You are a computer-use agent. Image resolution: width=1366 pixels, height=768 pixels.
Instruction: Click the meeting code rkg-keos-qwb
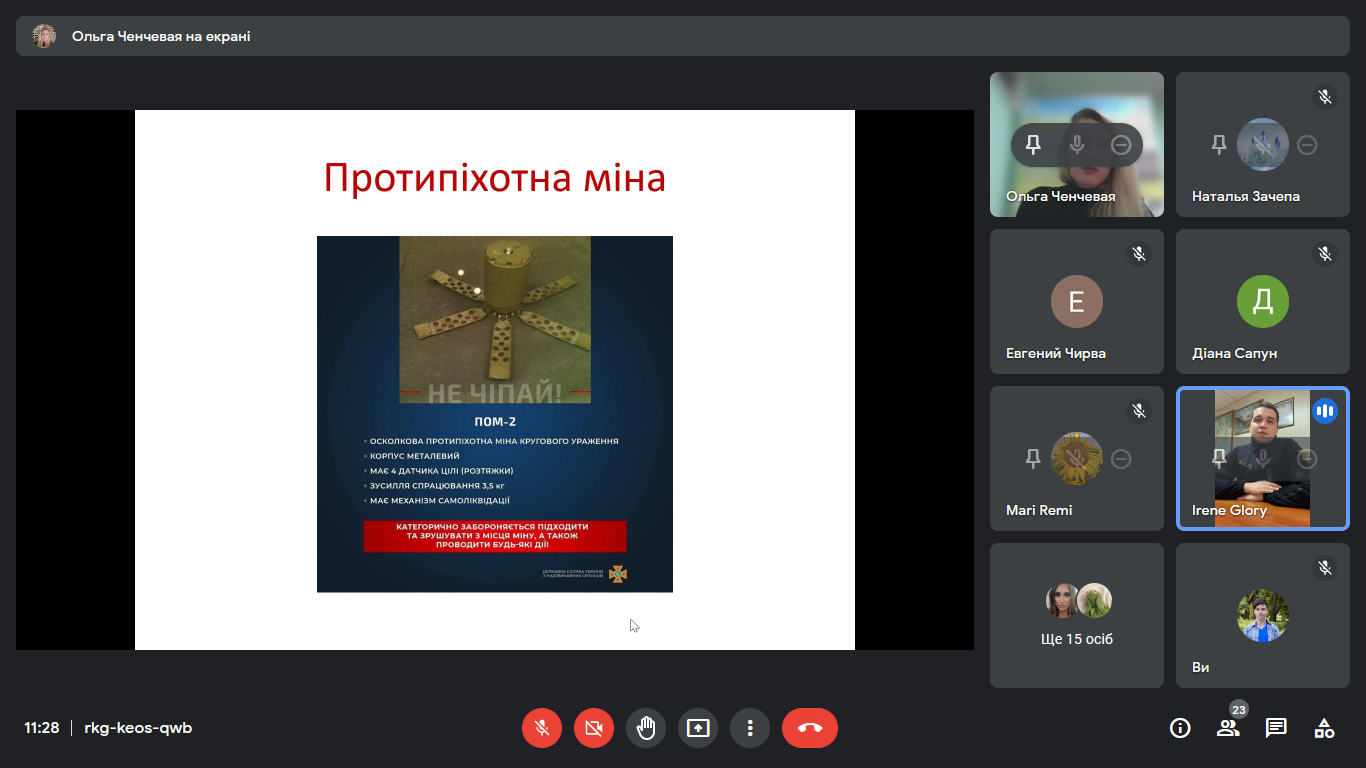(x=138, y=728)
